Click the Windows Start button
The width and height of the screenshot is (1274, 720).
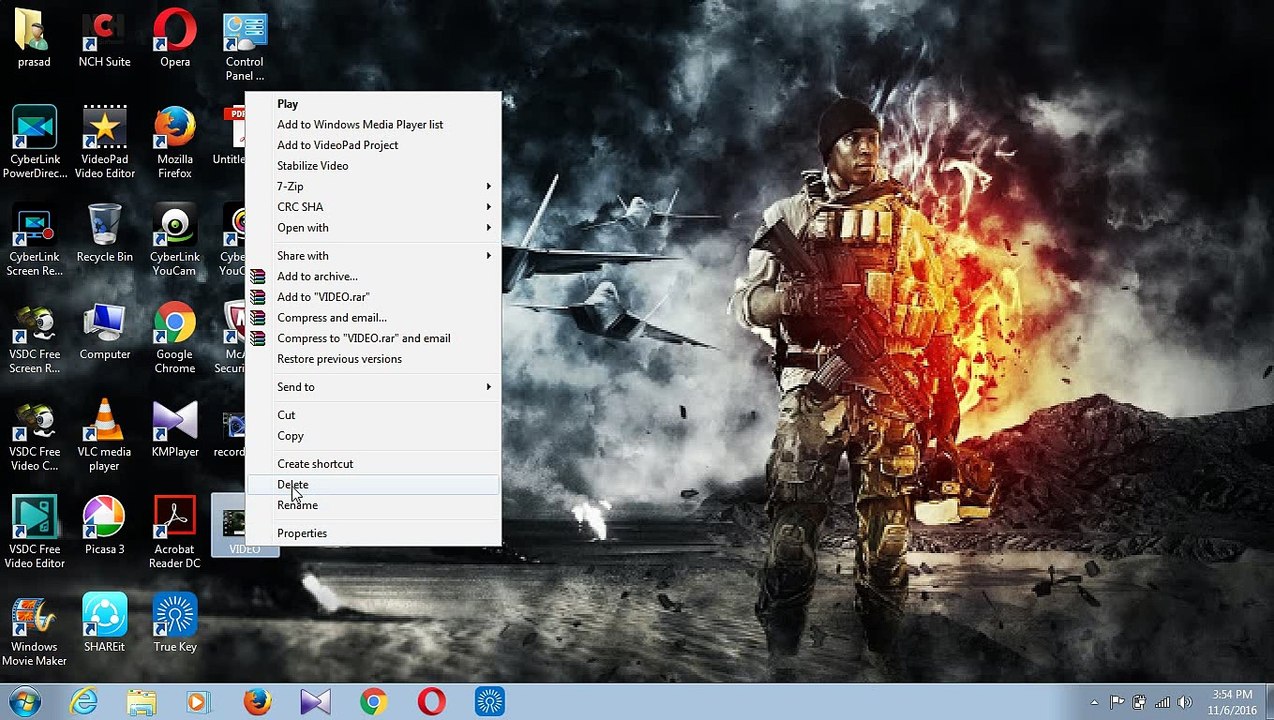(x=24, y=702)
